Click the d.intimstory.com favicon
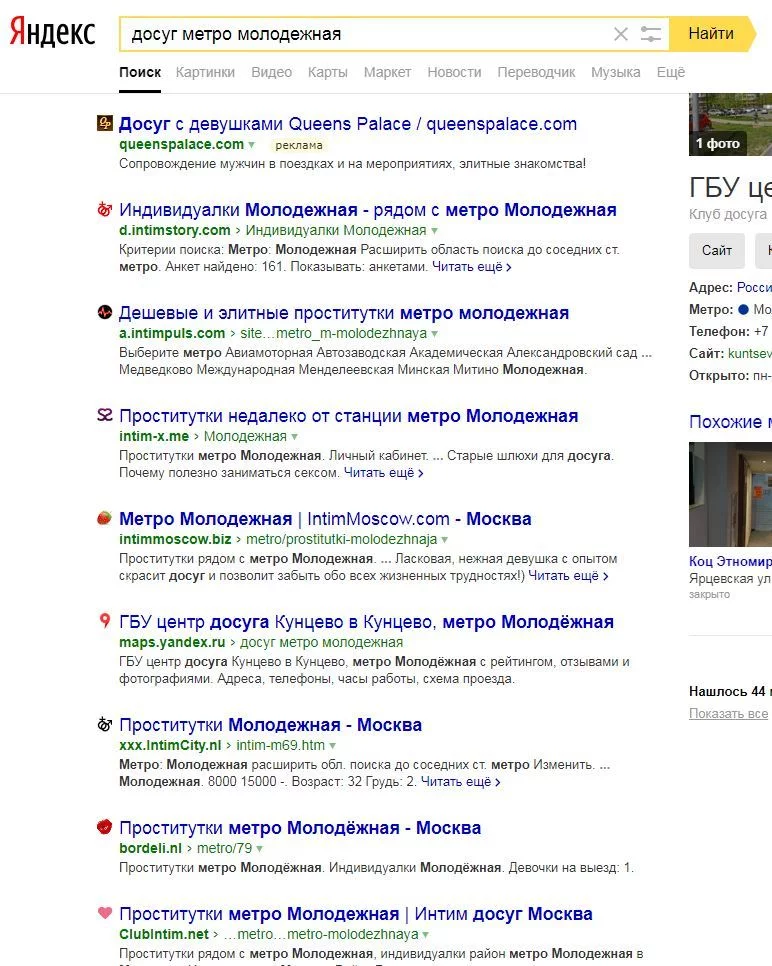This screenshot has width=772, height=966. click(x=105, y=209)
